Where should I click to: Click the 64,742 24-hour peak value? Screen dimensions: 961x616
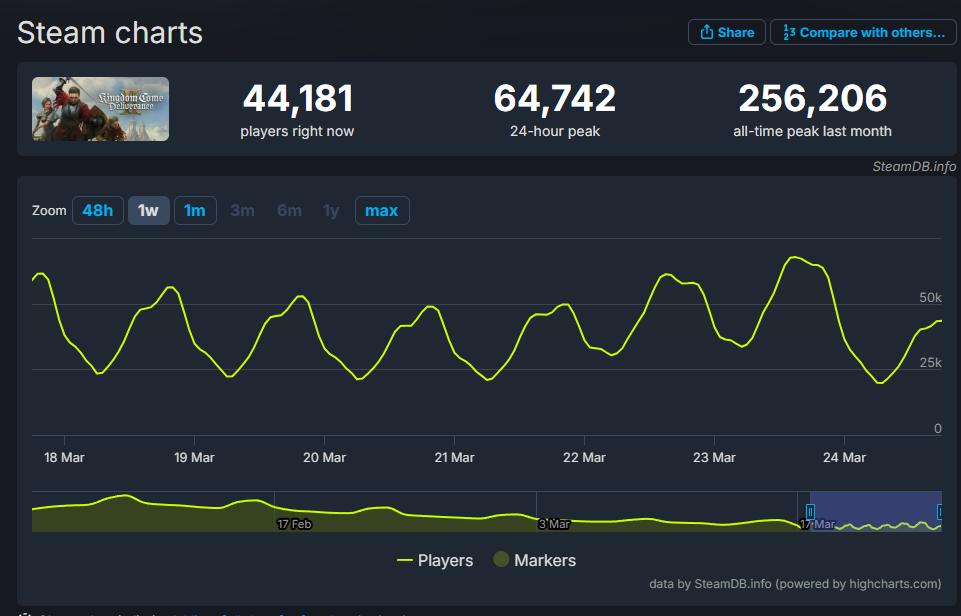(555, 98)
